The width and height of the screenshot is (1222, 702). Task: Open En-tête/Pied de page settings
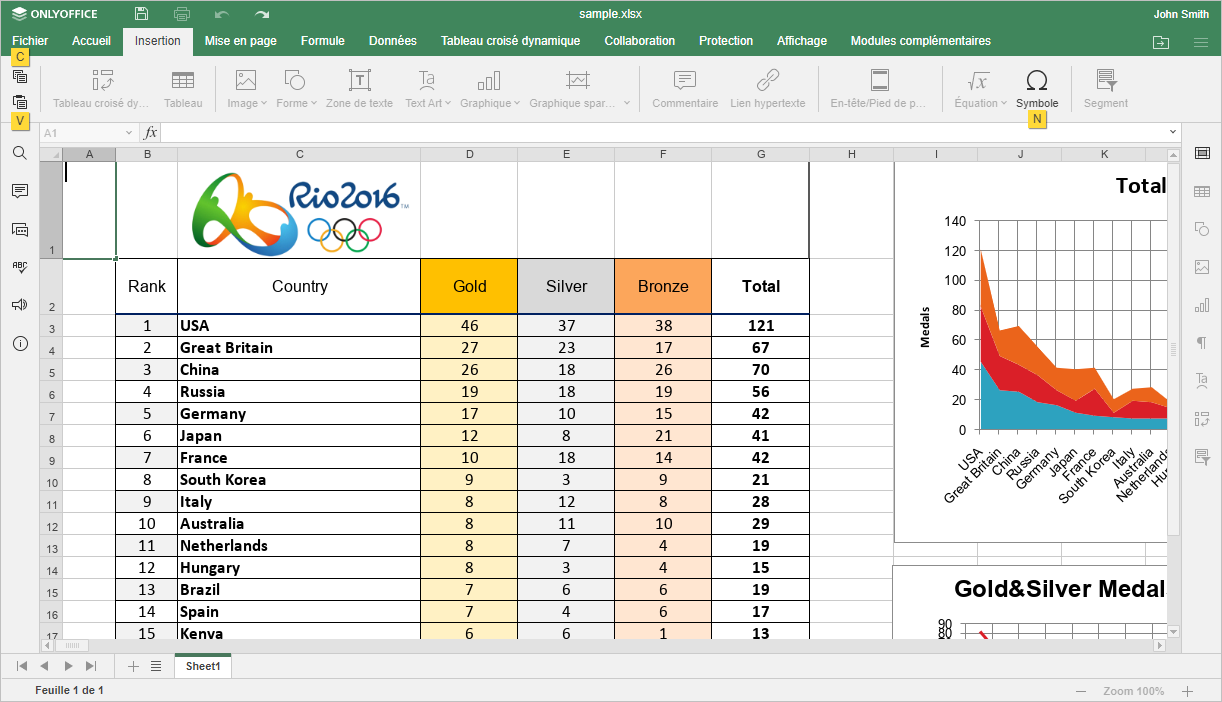[880, 89]
